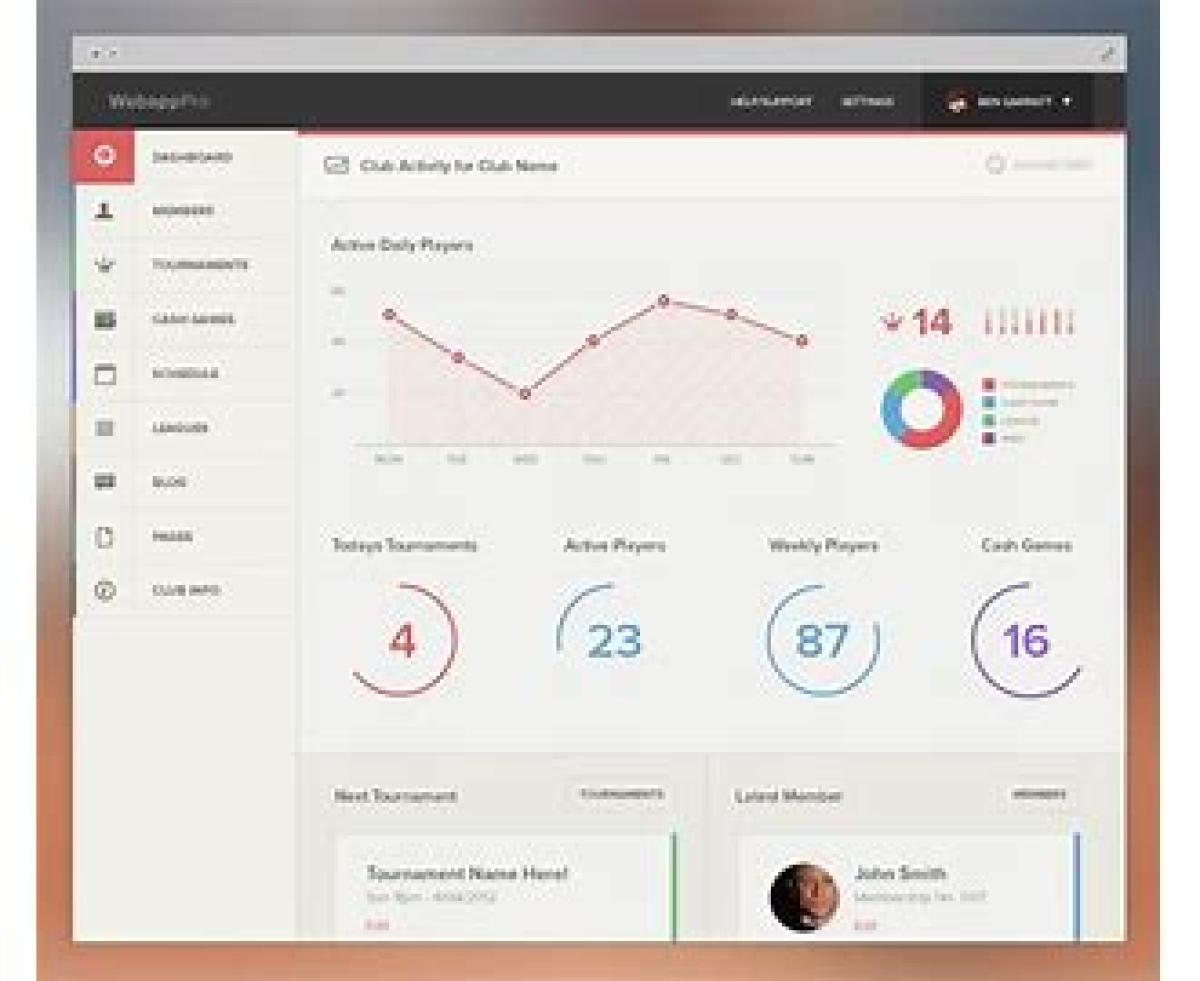Screen dimensions: 1200x981
Task: Open the Blog icon in sidebar
Action: tap(104, 482)
